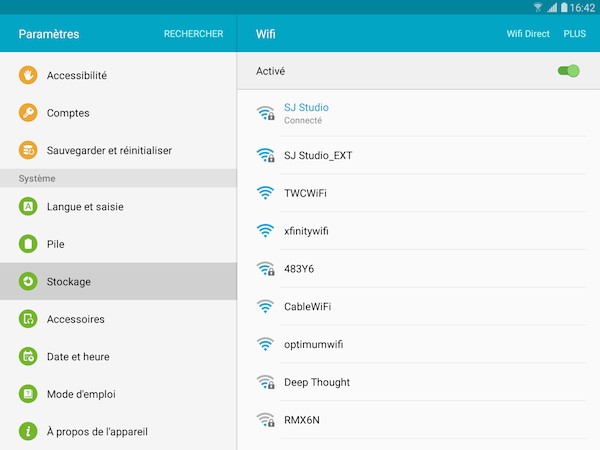Tap the 16:42 clock
The width and height of the screenshot is (600, 450).
[x=582, y=8]
